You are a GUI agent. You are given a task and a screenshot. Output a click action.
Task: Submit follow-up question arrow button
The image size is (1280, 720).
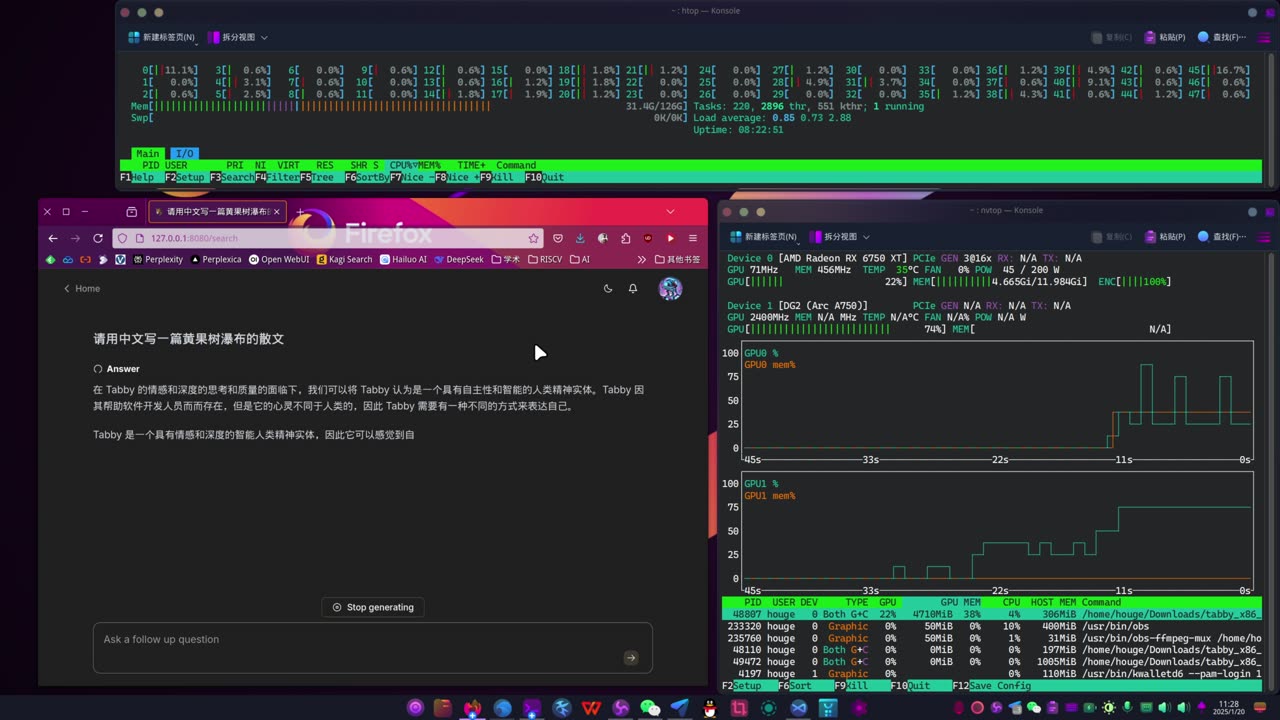pos(631,657)
